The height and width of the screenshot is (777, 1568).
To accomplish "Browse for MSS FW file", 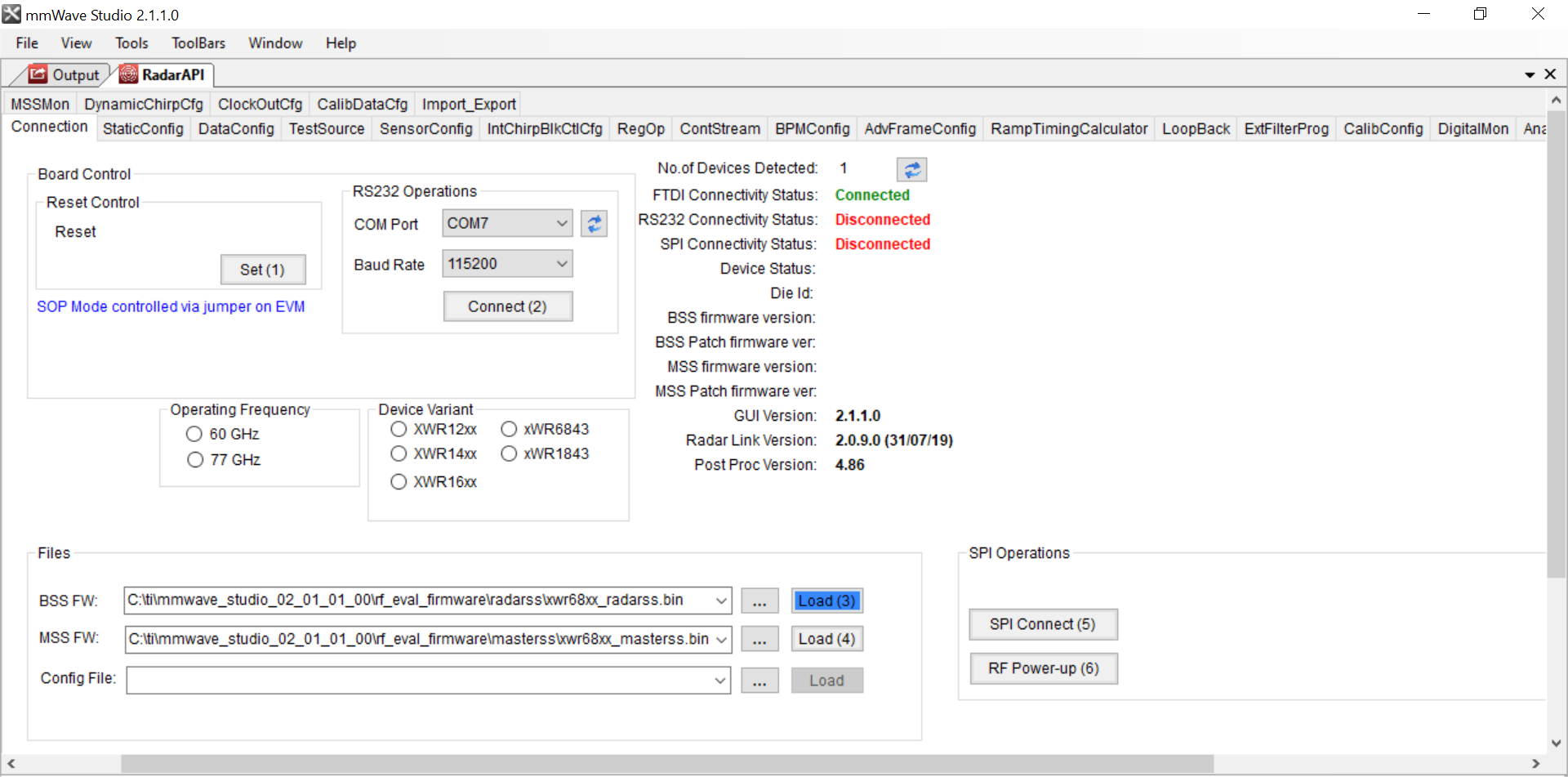I will [759, 639].
